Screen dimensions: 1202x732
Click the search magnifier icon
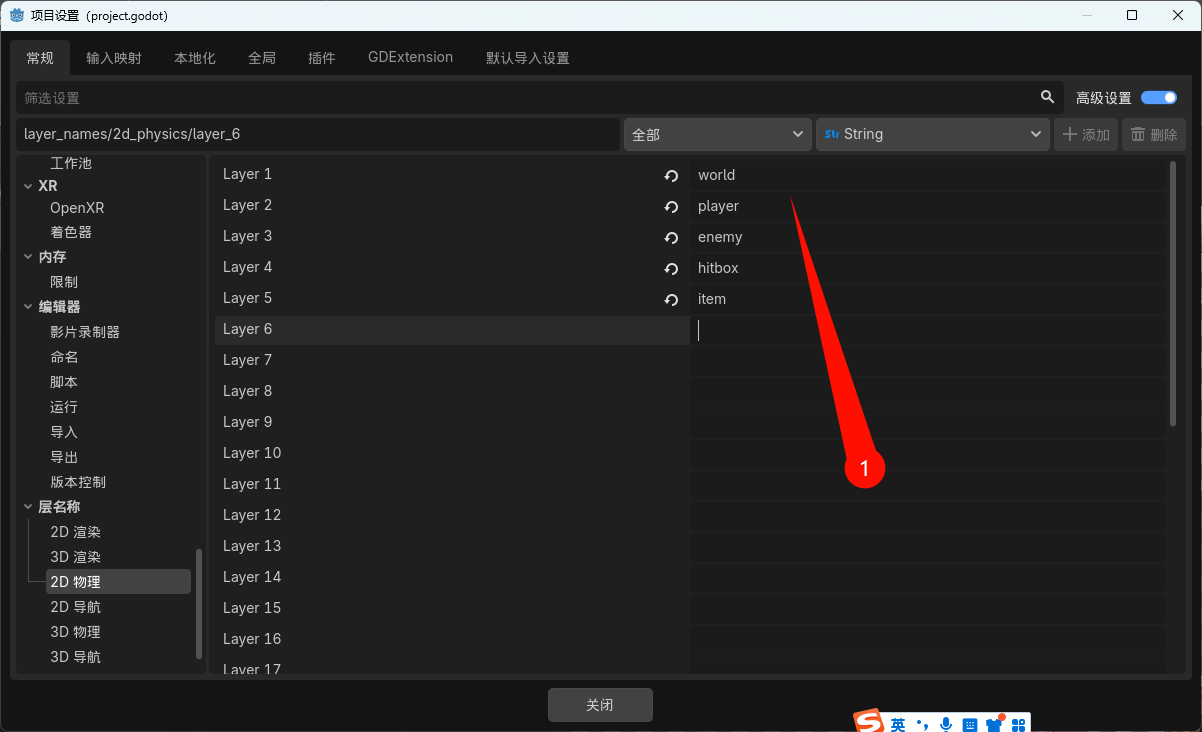[1047, 97]
